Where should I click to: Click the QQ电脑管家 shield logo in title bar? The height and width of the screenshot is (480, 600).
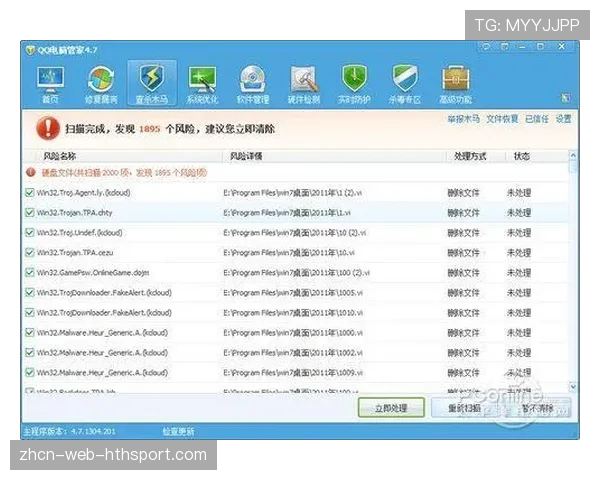[30, 50]
